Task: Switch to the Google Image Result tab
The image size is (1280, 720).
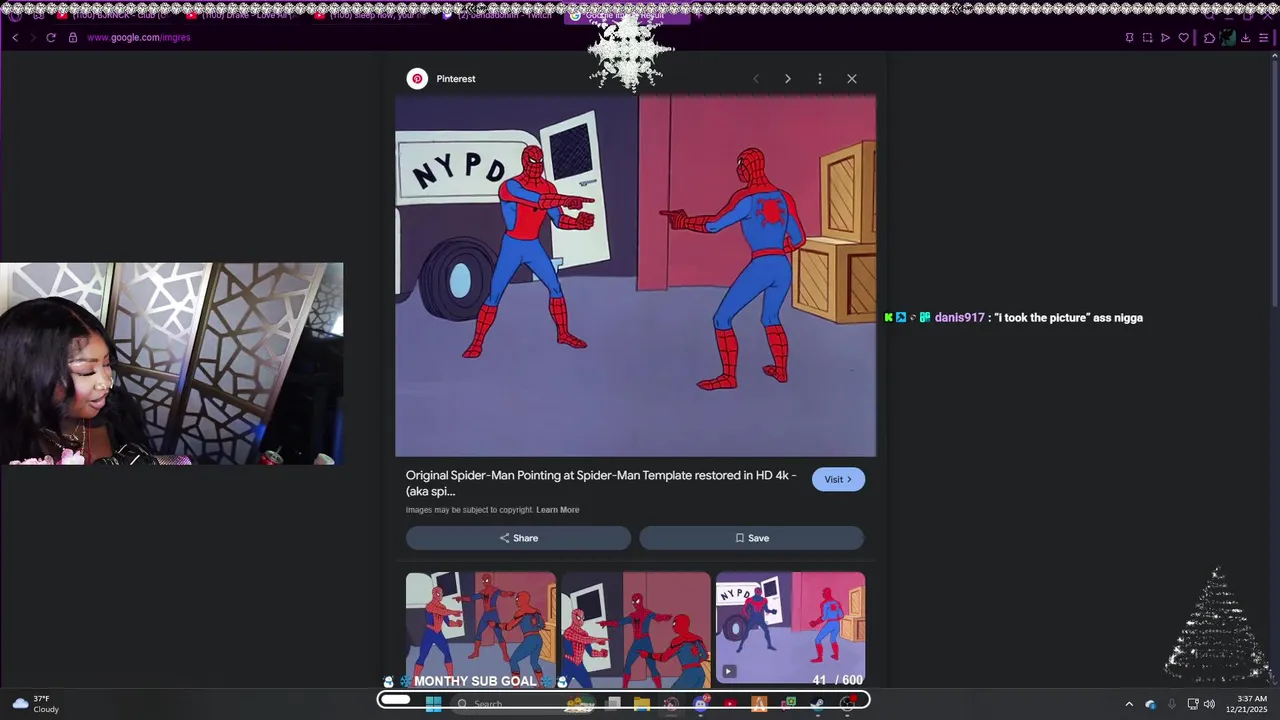Action: coord(628,15)
